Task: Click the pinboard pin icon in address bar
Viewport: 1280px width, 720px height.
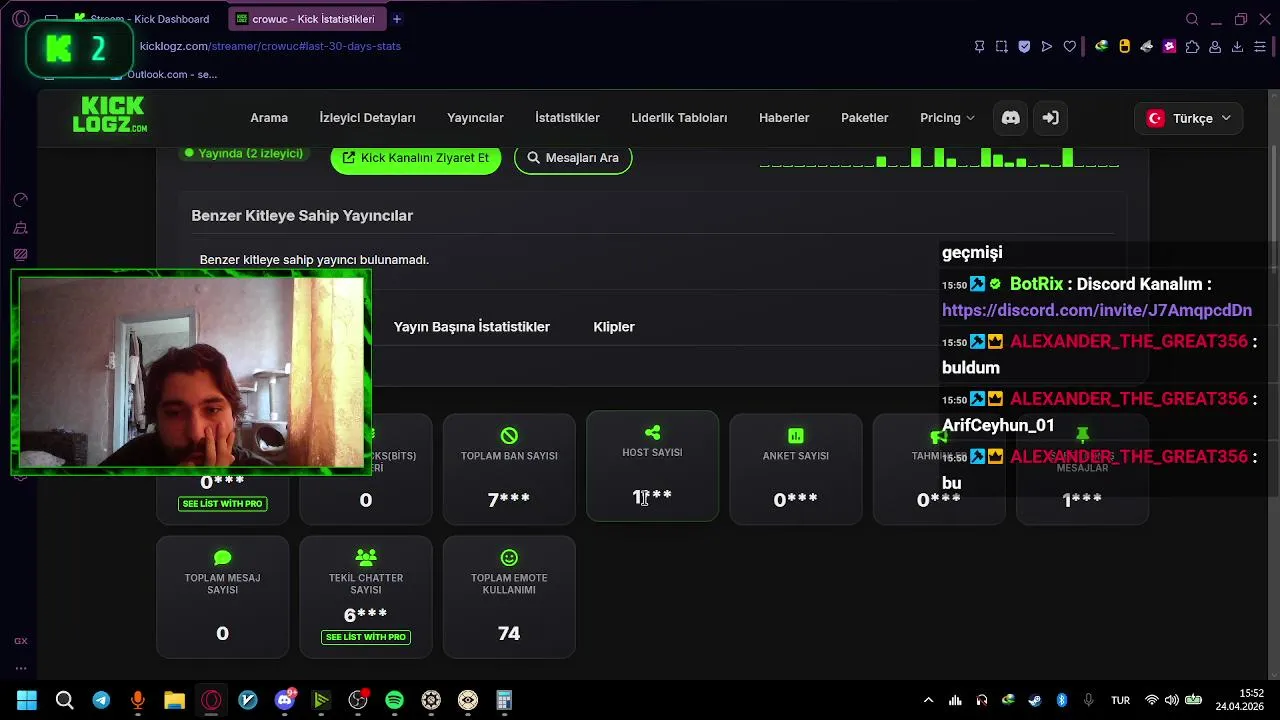Action: point(979,46)
